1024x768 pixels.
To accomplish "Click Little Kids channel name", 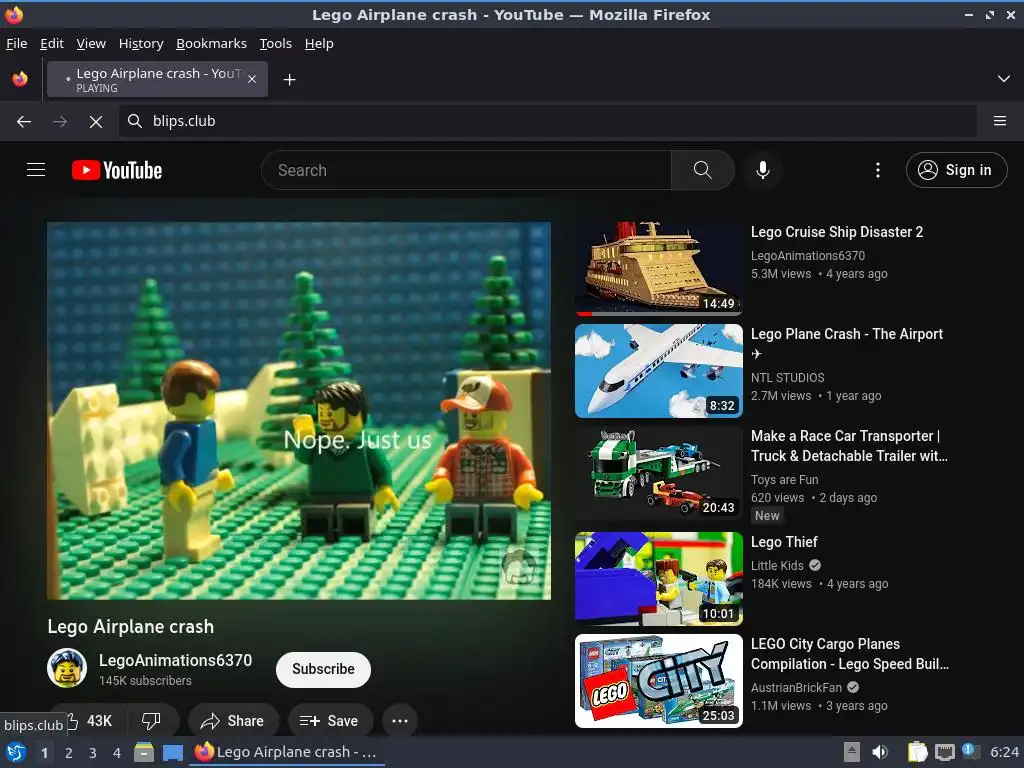I will 777,566.
